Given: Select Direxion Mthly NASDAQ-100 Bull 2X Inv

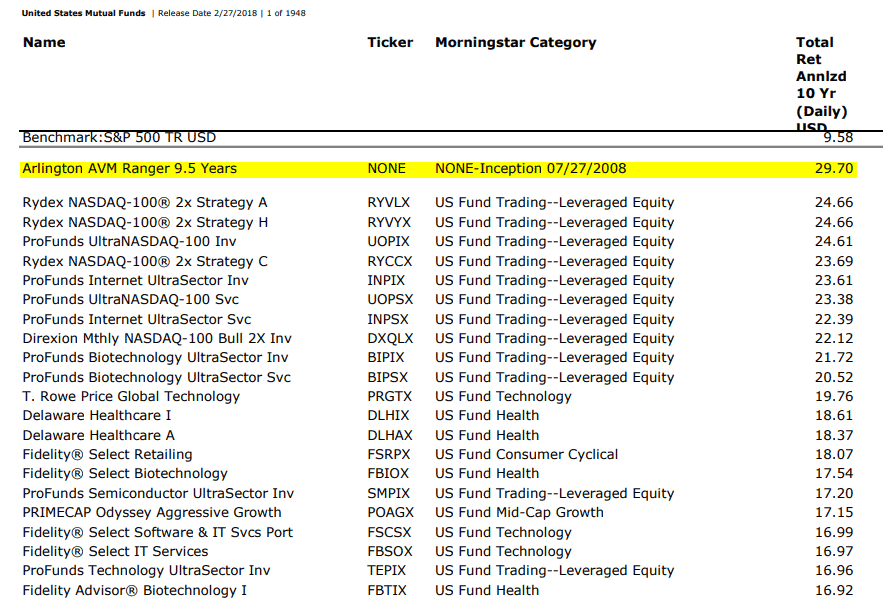Looking at the screenshot, I should point(157,338).
